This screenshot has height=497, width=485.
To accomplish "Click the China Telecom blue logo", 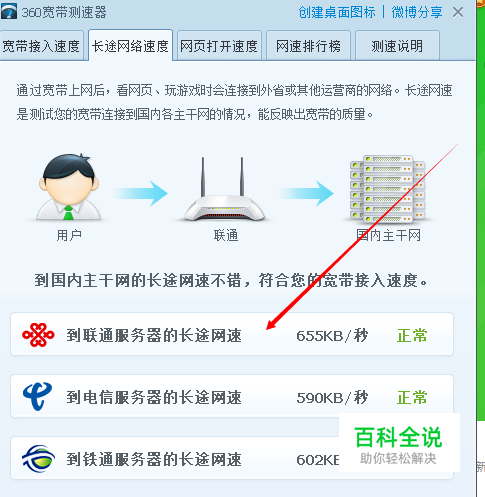I will [x=38, y=396].
